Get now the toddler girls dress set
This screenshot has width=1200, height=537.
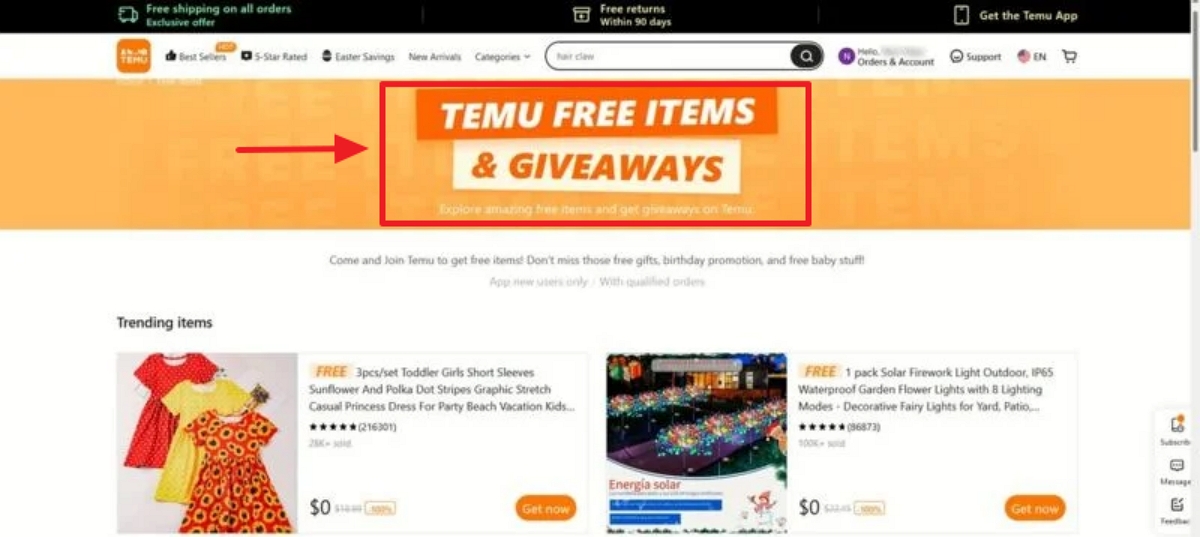[x=546, y=508]
